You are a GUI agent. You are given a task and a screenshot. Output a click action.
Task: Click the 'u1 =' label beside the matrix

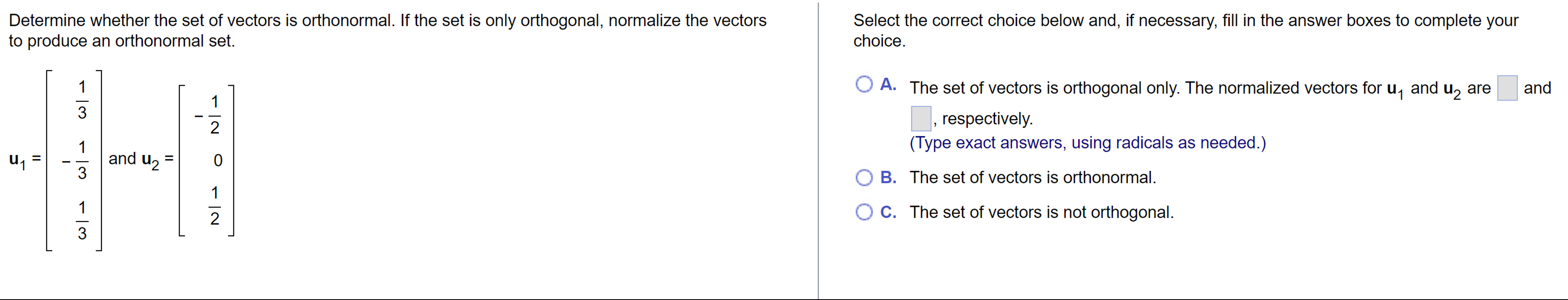(x=25, y=160)
